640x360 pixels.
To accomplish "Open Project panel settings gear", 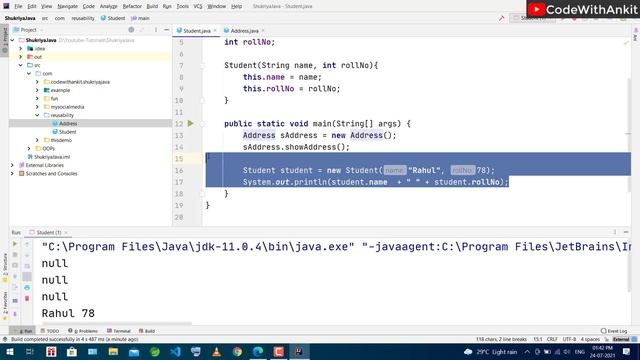I will (131, 30).
